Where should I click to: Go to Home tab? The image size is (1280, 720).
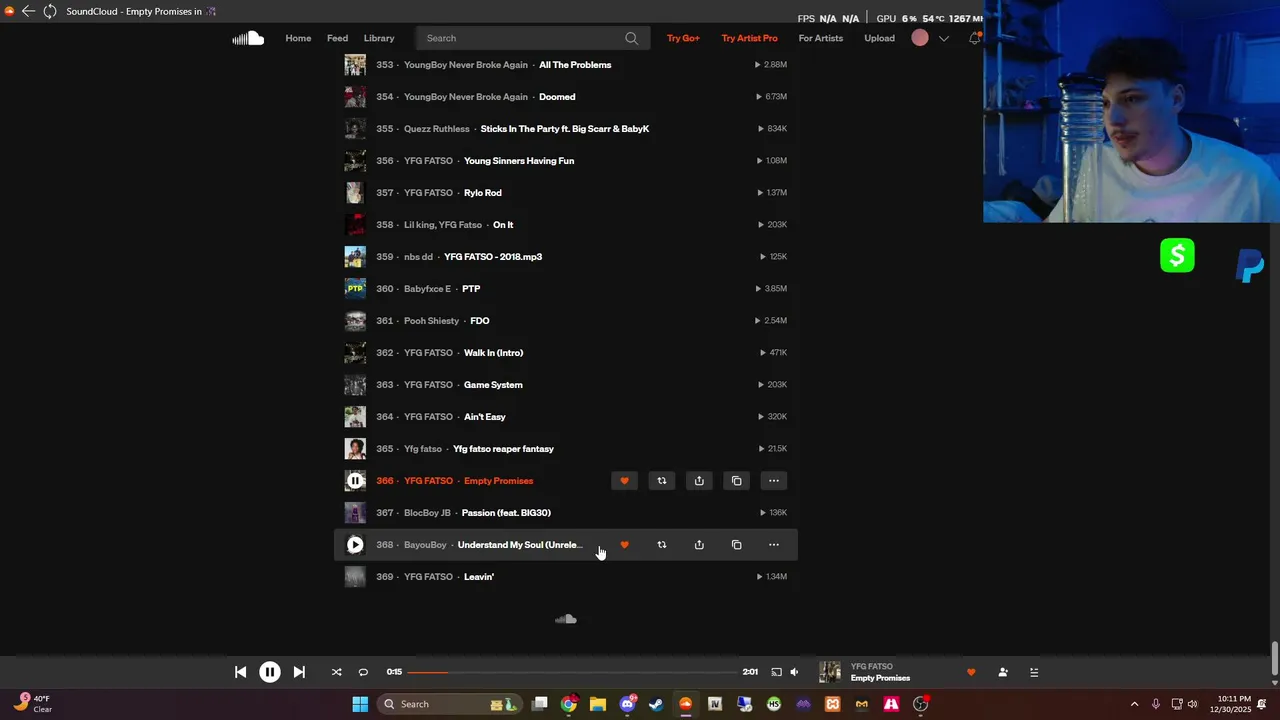click(x=298, y=38)
